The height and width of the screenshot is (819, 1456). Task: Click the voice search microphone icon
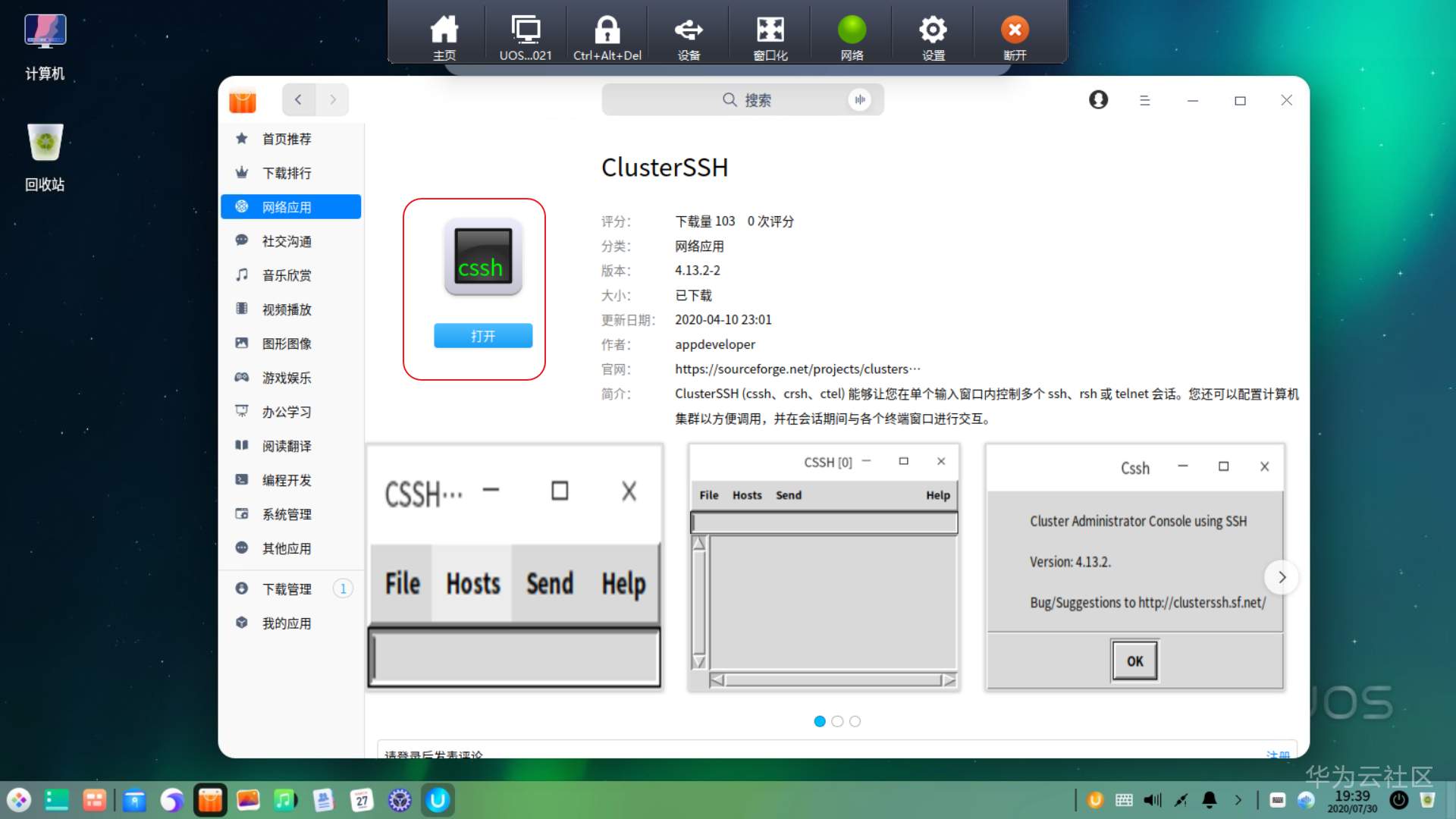tap(859, 100)
